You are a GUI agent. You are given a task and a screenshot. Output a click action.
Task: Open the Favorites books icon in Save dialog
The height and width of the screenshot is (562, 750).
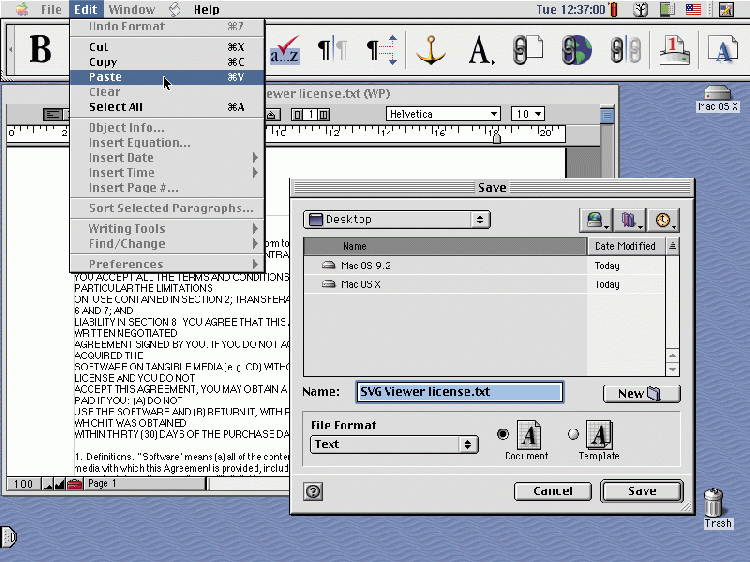tap(630, 220)
